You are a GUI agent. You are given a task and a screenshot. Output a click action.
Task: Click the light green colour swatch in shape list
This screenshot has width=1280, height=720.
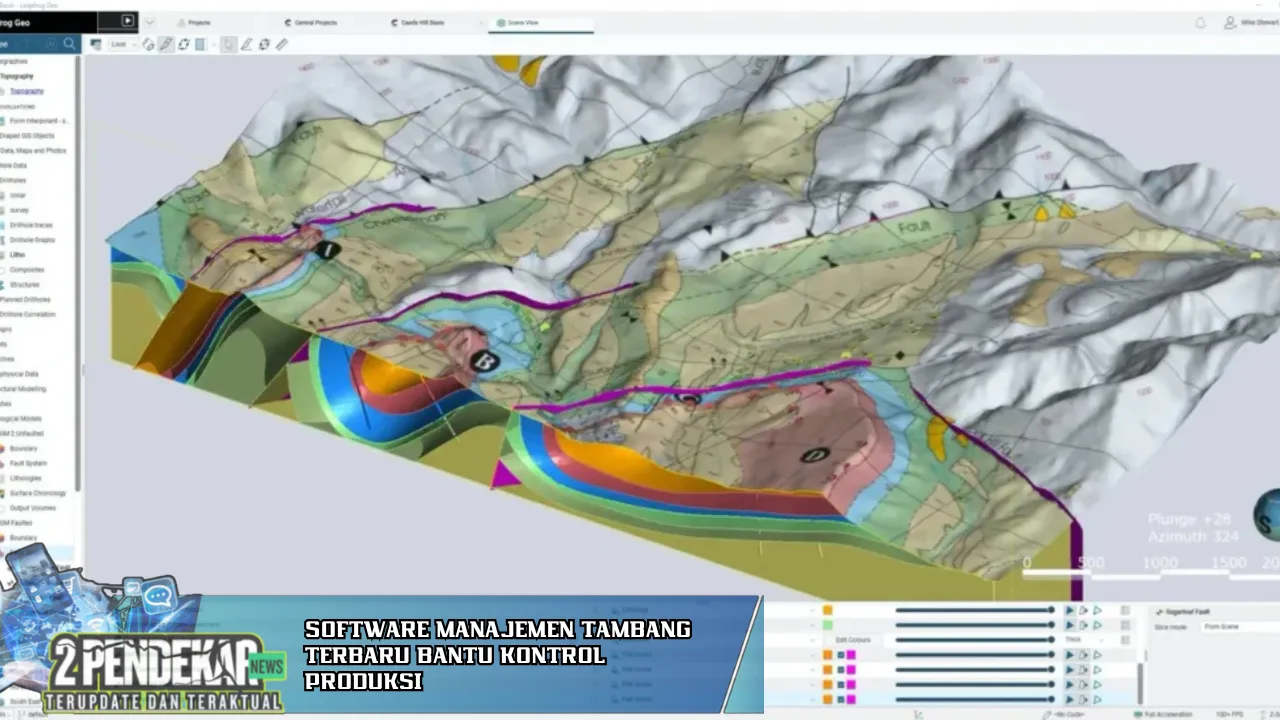pos(828,625)
